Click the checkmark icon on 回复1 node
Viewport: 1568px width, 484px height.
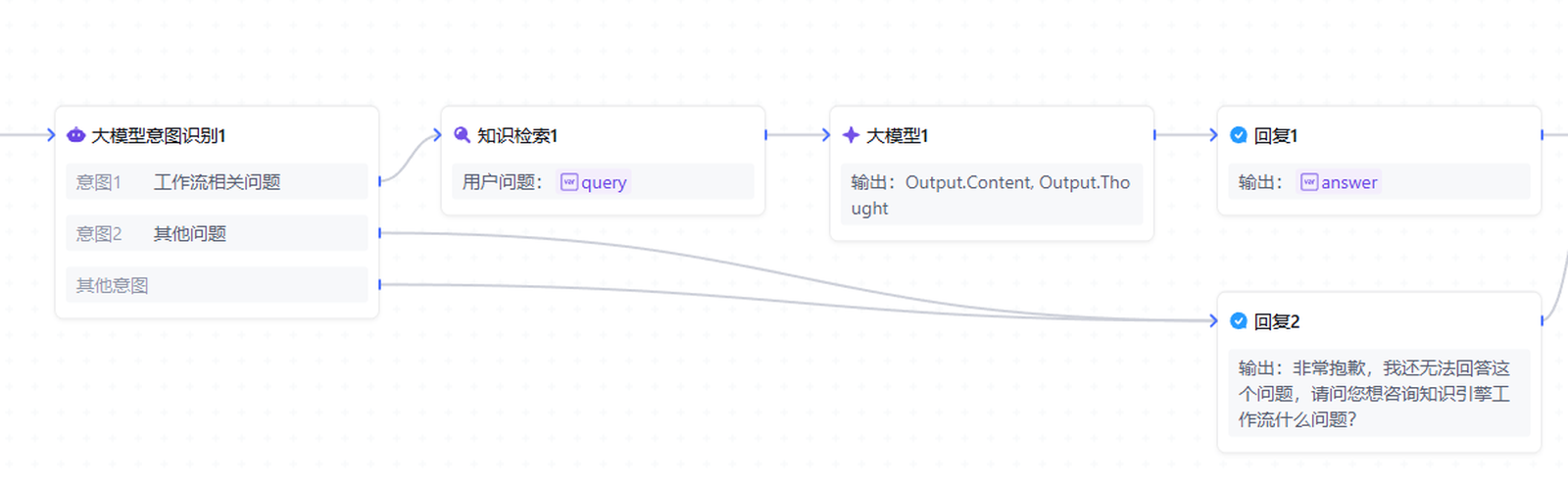click(x=1239, y=135)
